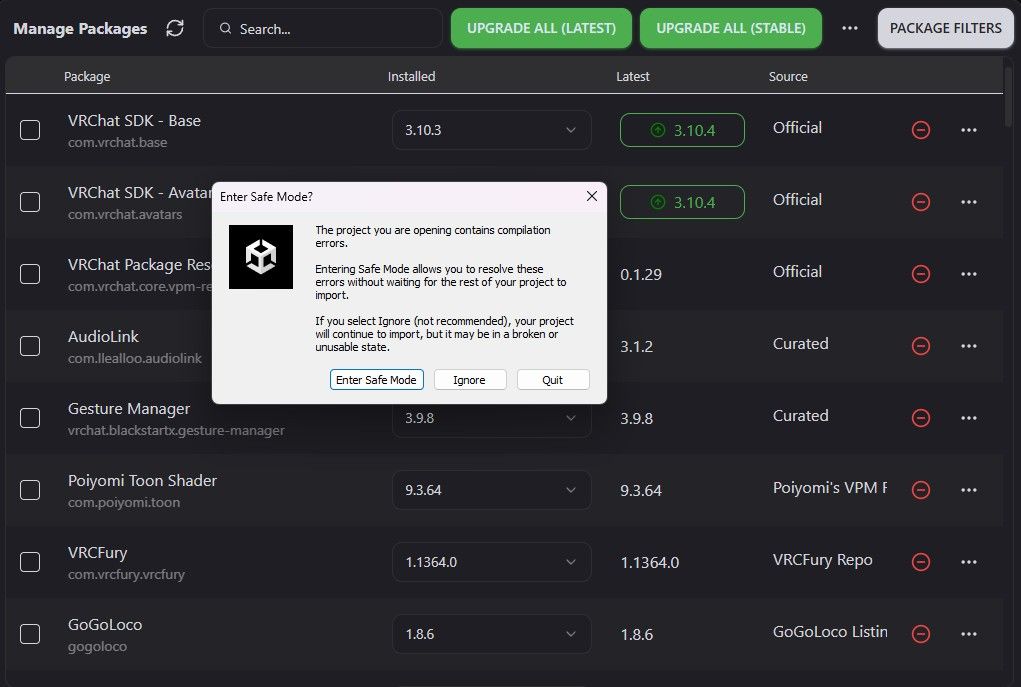Click Upgrade All (Stable)

(731, 28)
